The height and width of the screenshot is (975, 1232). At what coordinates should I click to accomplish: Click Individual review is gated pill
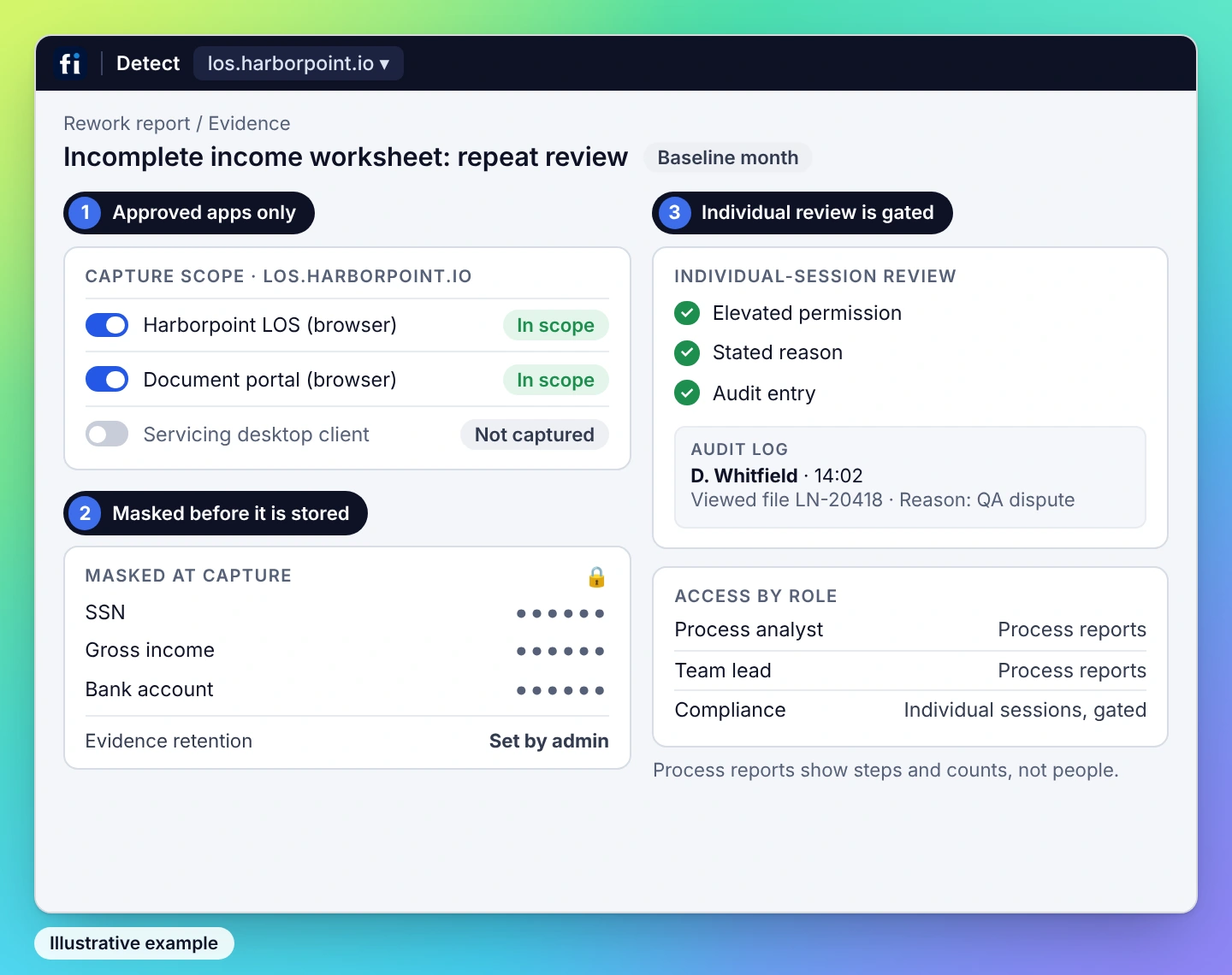point(803,213)
